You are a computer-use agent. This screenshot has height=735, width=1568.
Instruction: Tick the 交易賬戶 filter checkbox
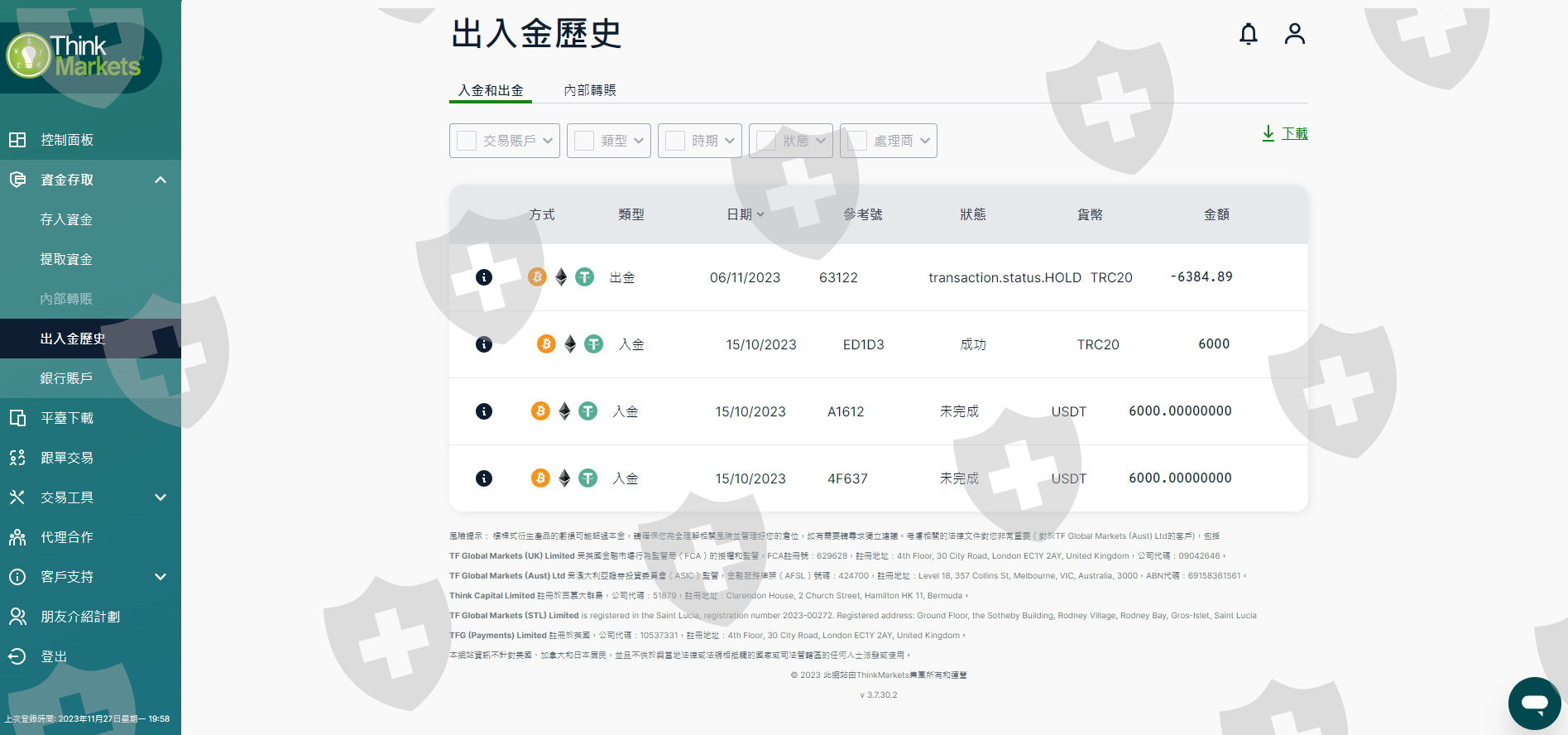point(467,141)
